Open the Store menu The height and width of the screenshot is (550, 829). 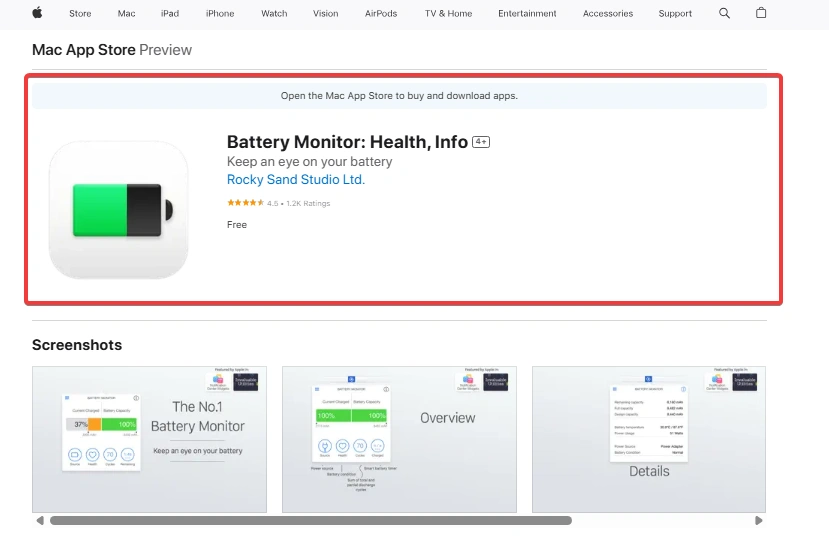coord(80,14)
